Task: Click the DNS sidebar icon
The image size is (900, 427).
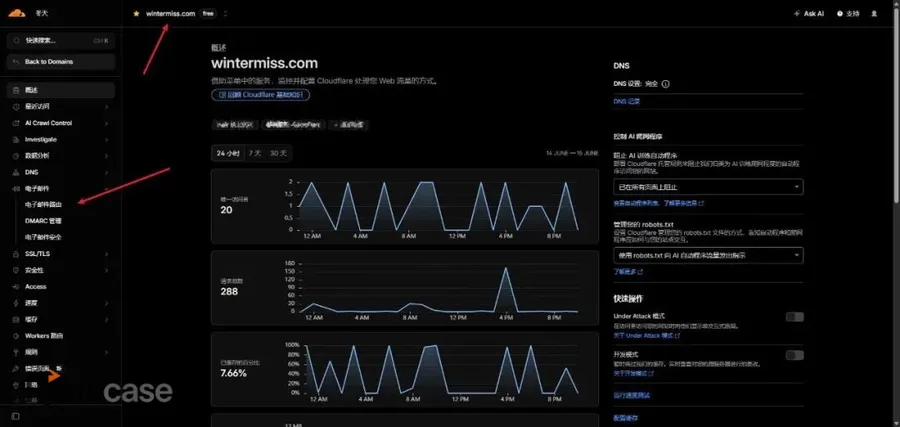Action: coord(15,172)
